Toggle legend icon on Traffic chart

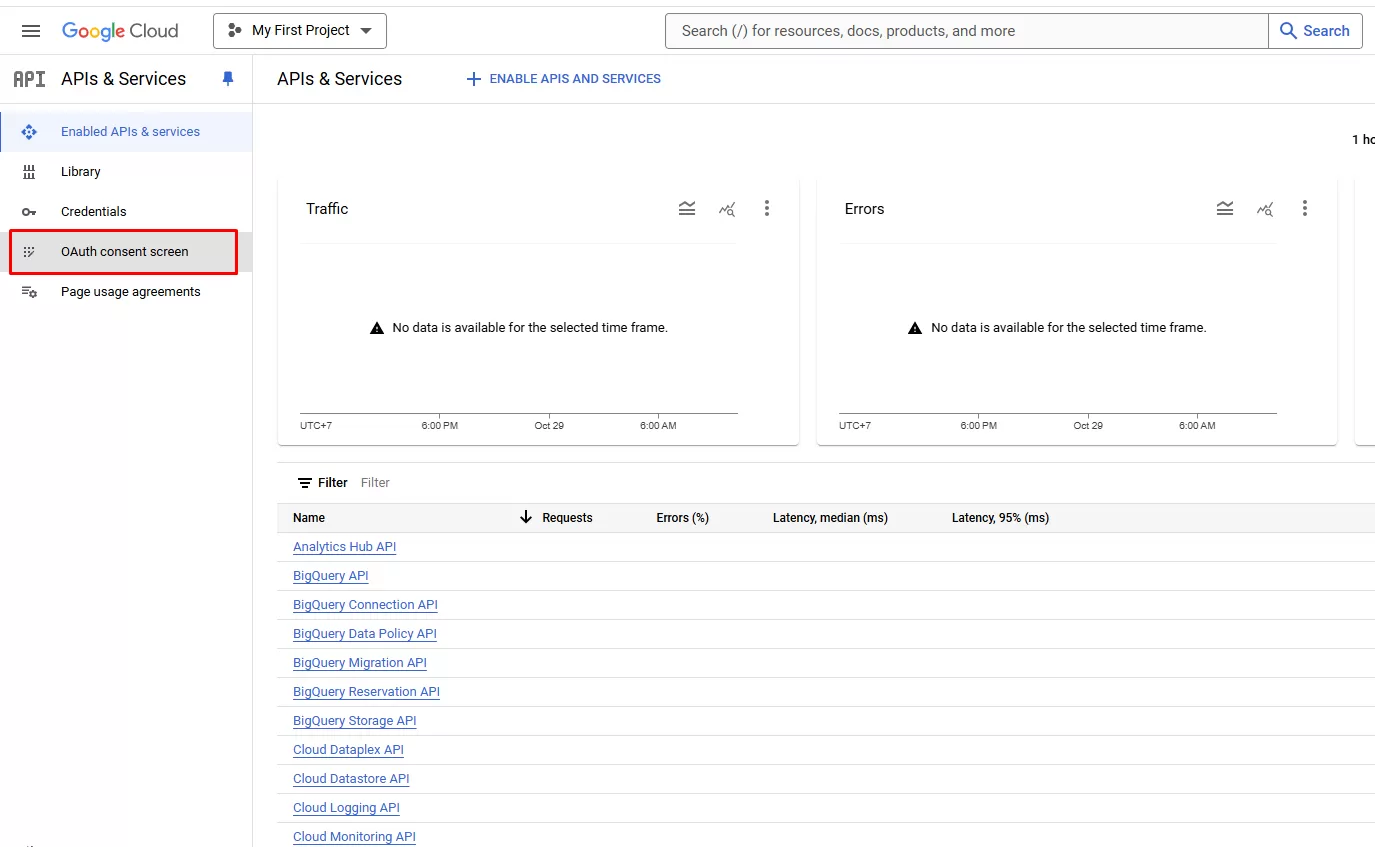pyautogui.click(x=687, y=208)
